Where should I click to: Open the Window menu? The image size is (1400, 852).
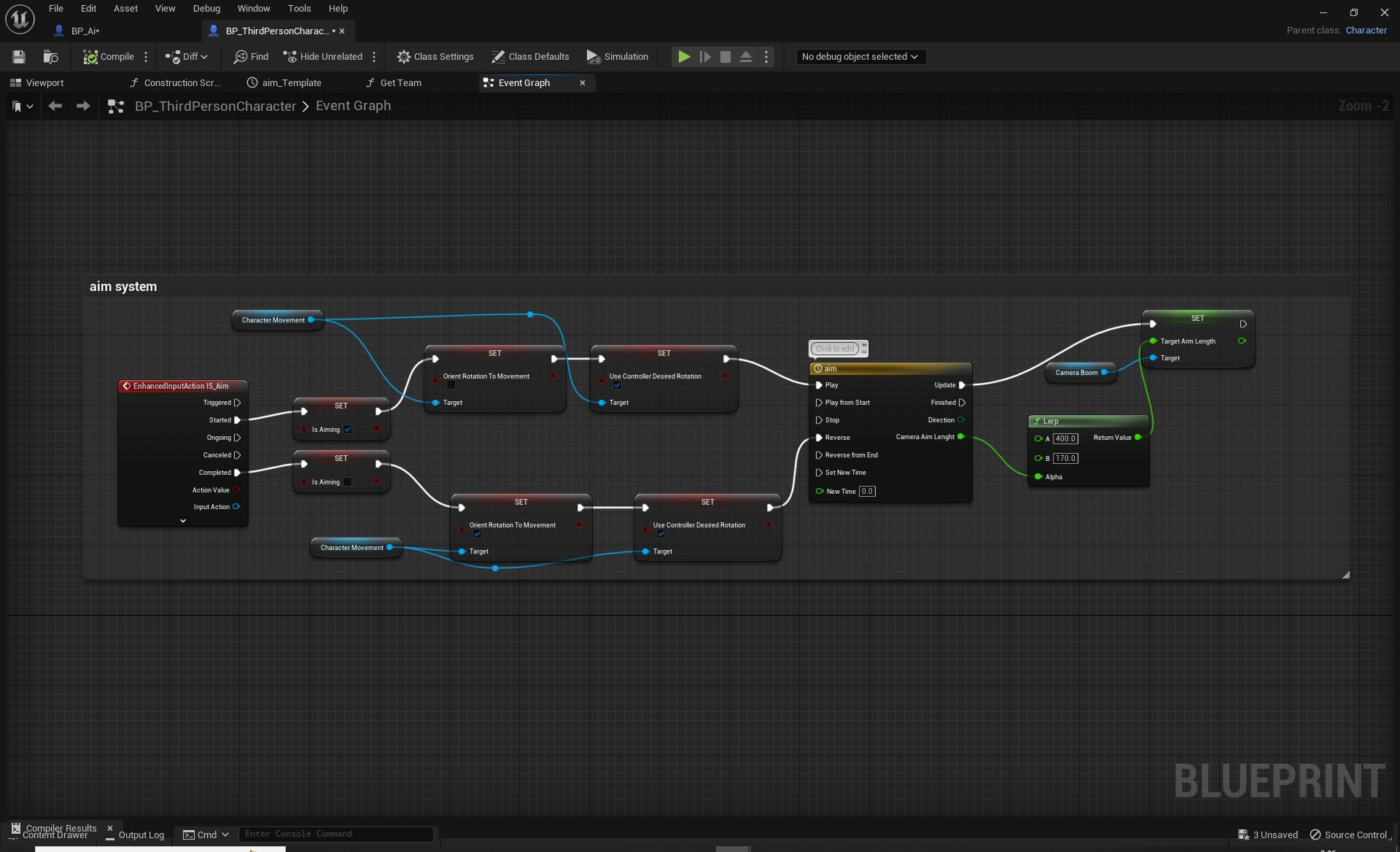(253, 9)
